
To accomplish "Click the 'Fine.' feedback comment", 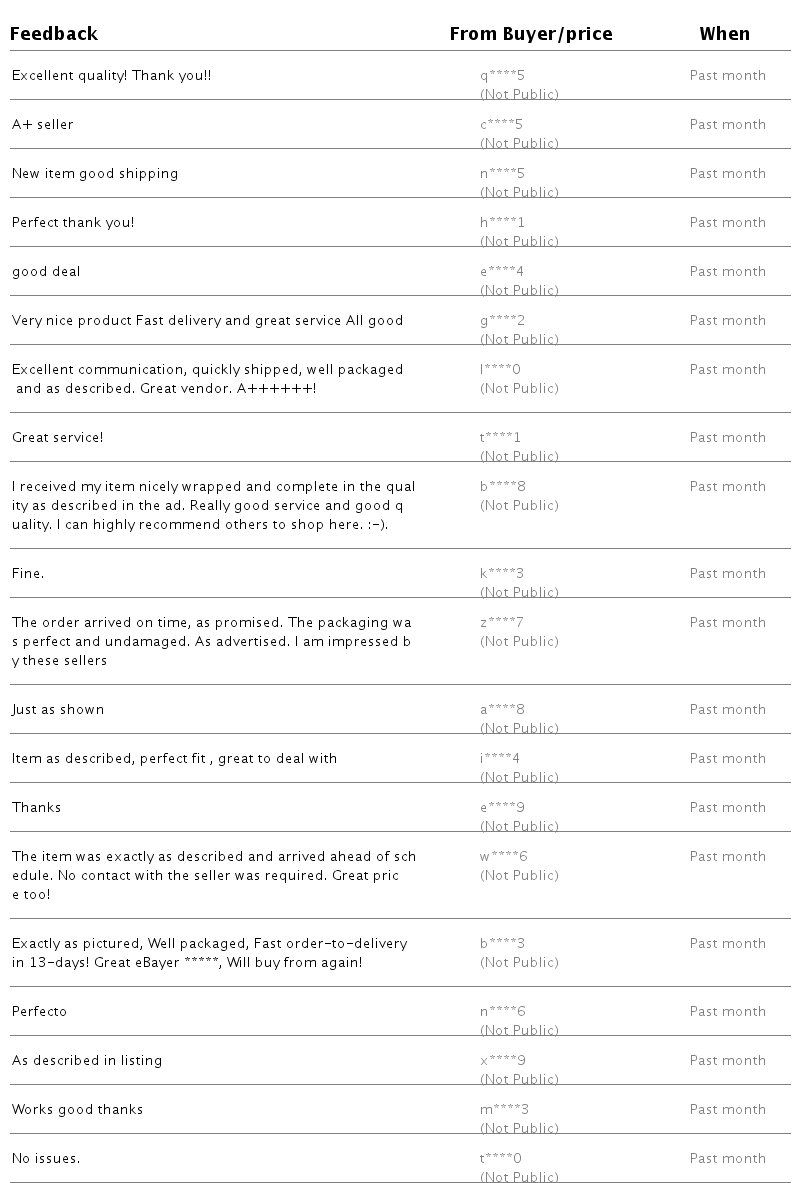I will [28, 573].
